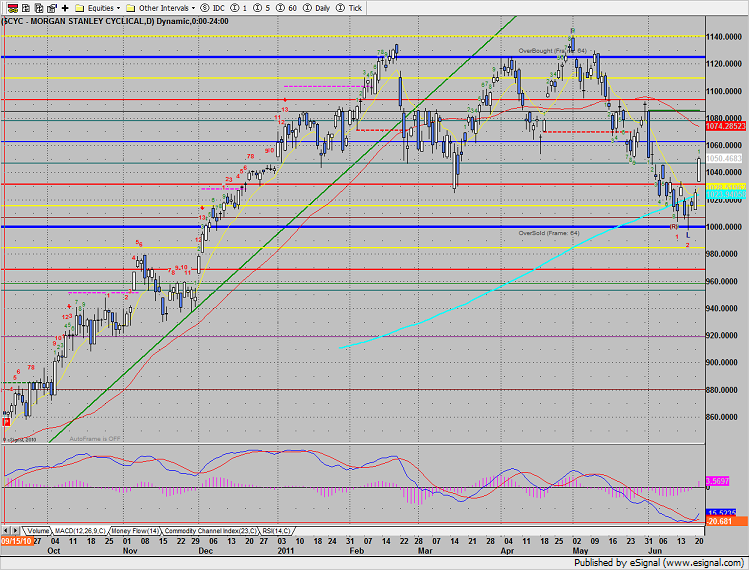Click the cyan 1023.94058 moving average label
Screen dimensions: 749x570
(x=726, y=194)
